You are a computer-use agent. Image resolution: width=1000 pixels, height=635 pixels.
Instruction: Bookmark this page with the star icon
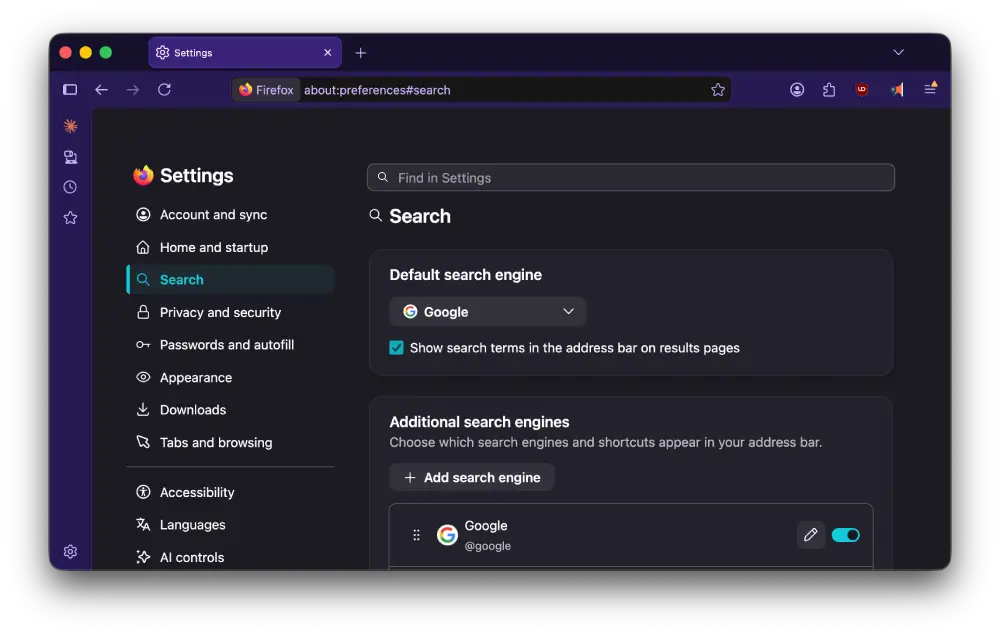(x=718, y=90)
